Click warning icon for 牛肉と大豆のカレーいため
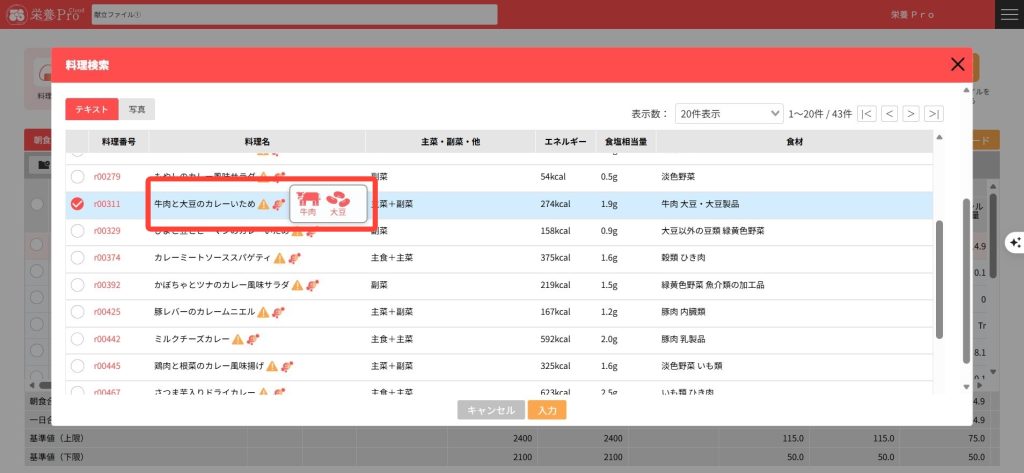Image resolution: width=1024 pixels, height=473 pixels. pyautogui.click(x=263, y=204)
